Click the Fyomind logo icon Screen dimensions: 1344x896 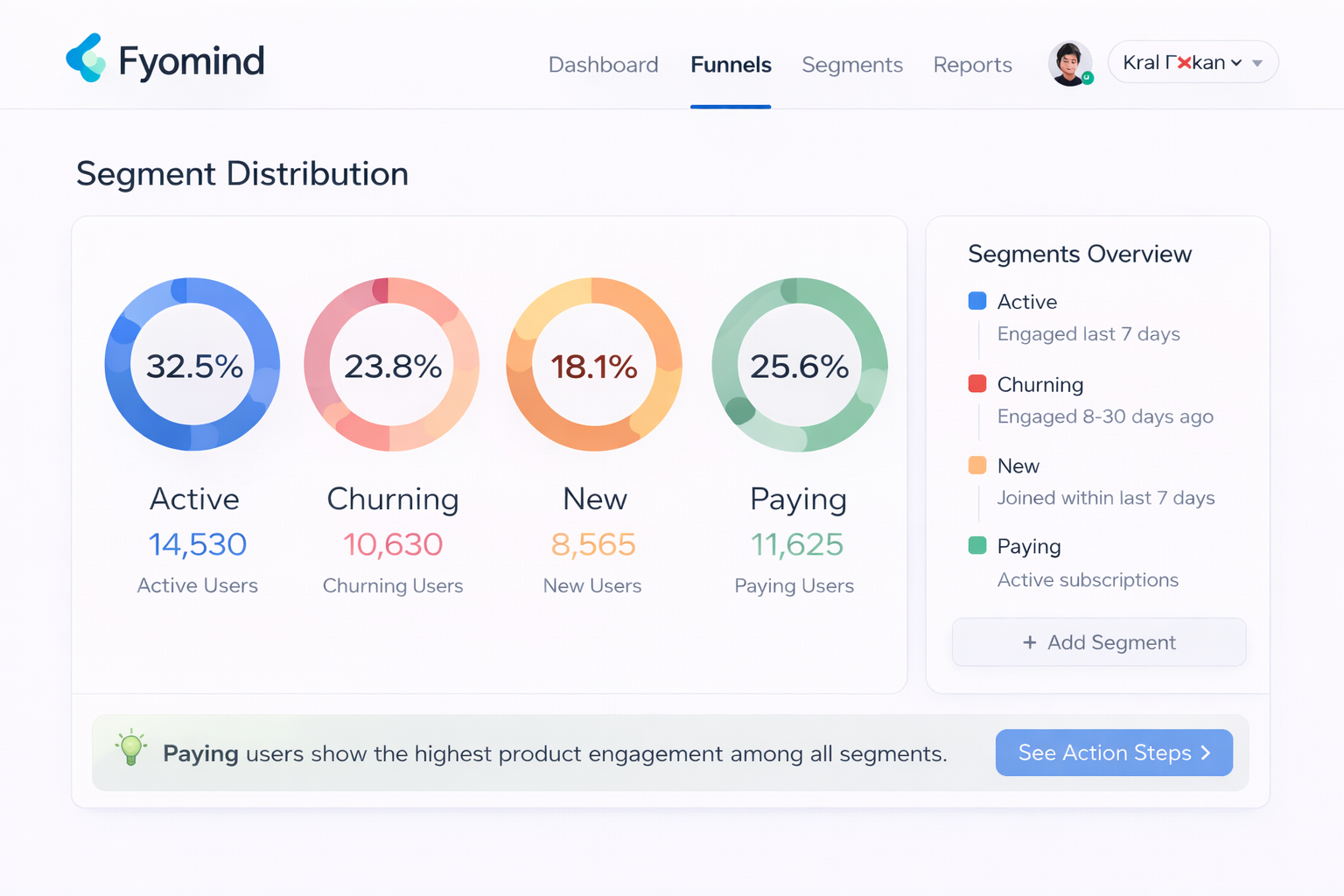pos(86,59)
